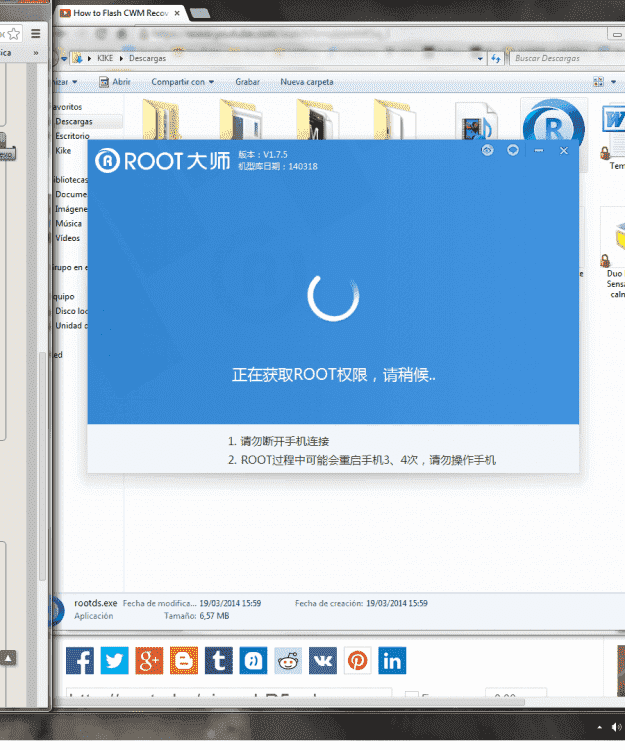Share via the Pinterest icon

click(357, 661)
